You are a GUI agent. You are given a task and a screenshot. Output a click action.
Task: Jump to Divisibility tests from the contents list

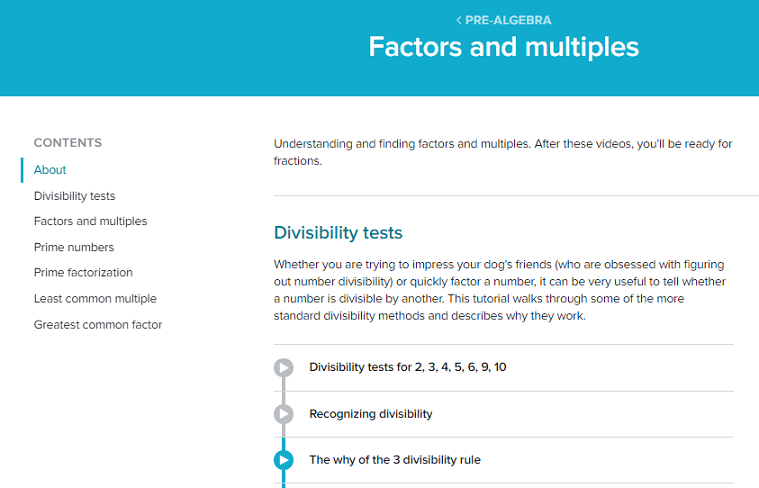point(74,196)
